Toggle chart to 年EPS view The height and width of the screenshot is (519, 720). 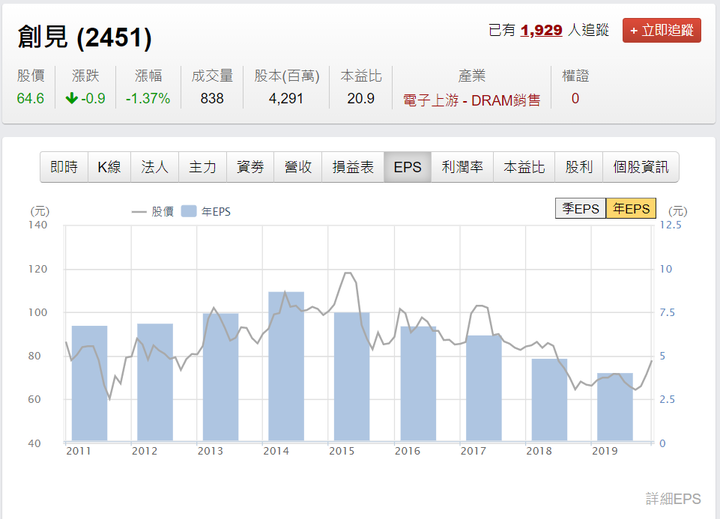tap(631, 209)
